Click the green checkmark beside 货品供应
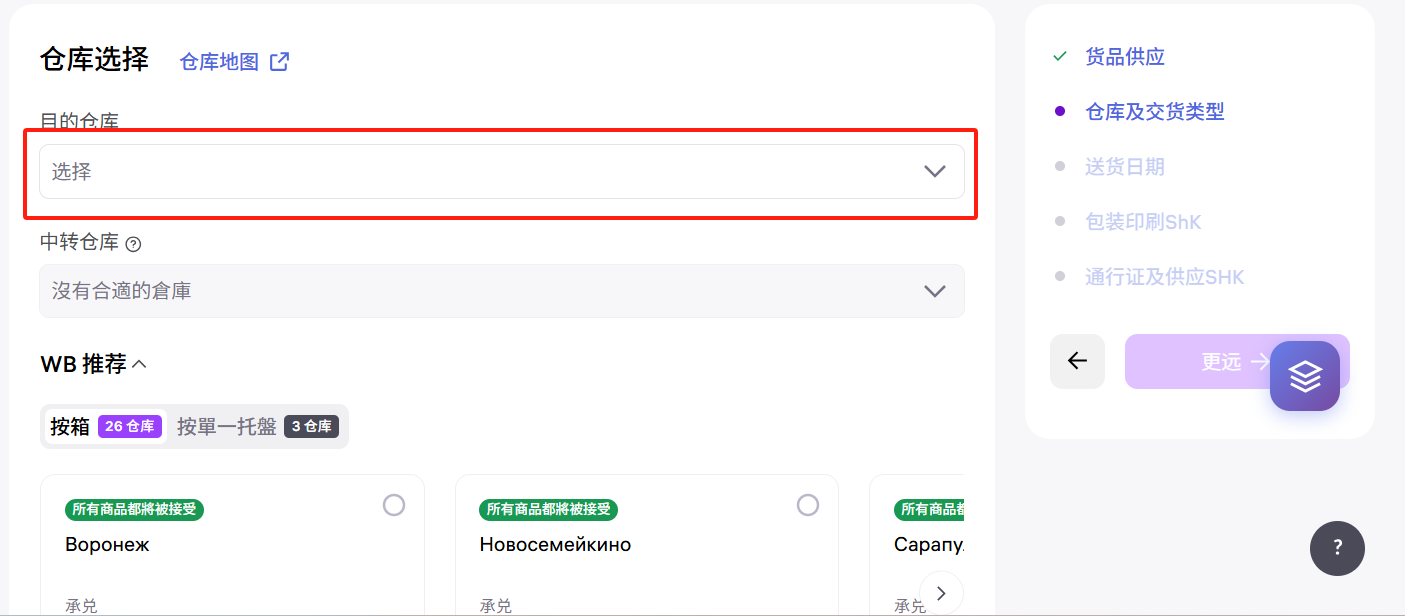 click(x=1059, y=56)
